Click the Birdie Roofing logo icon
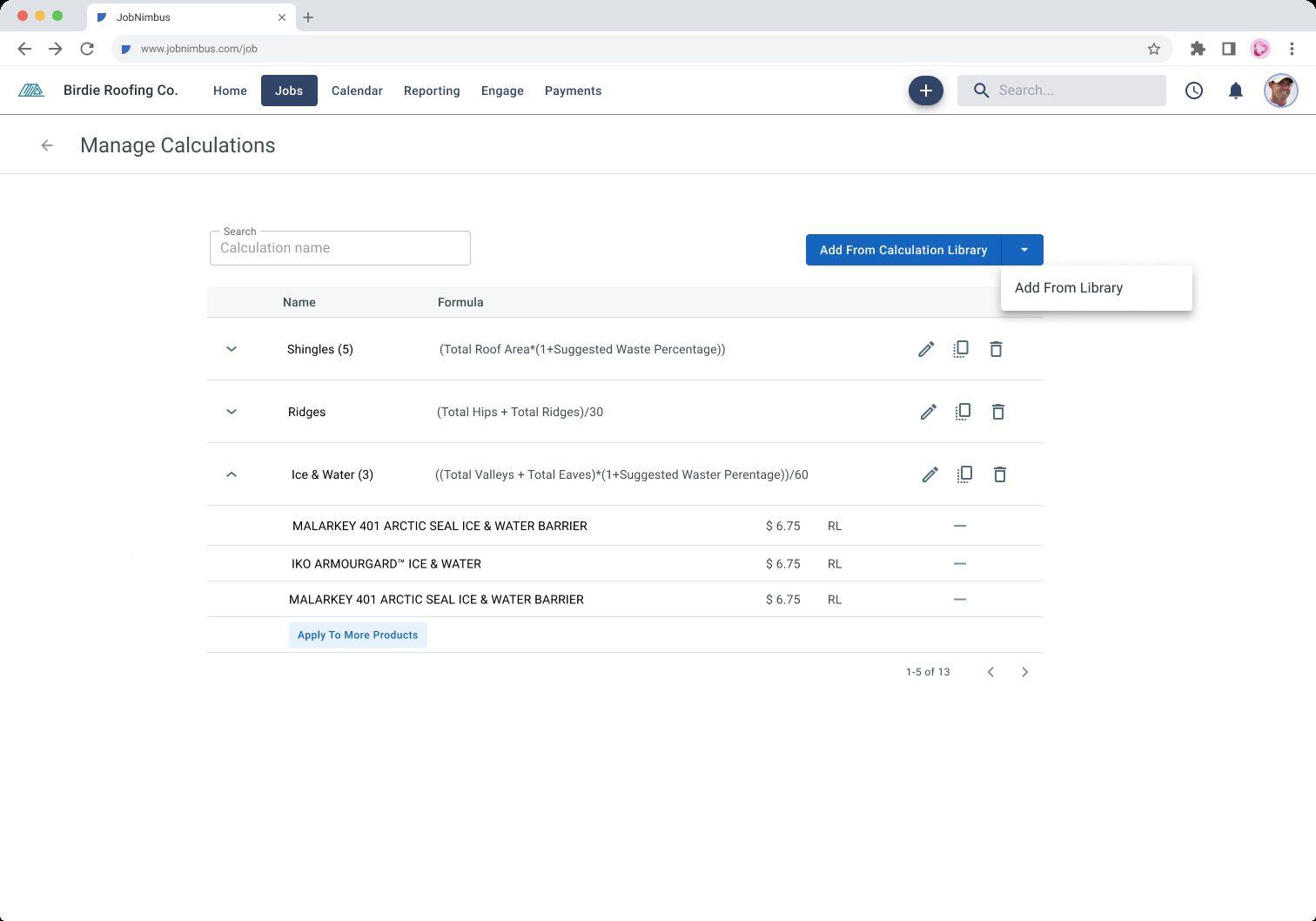This screenshot has width=1316, height=921. point(31,91)
